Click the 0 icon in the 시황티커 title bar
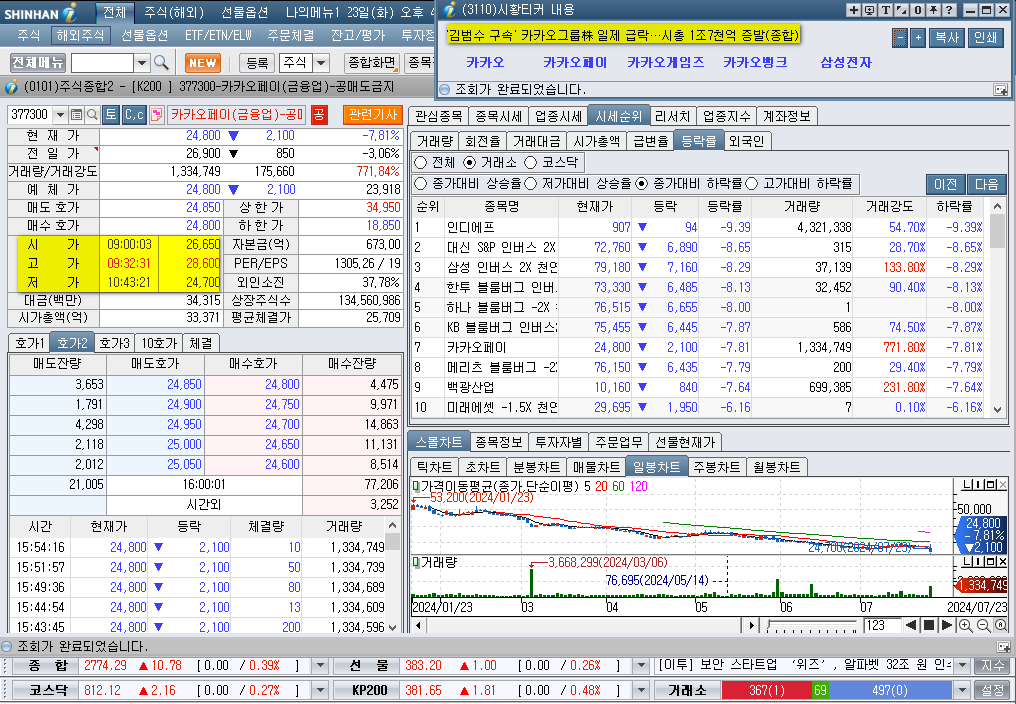The image size is (1016, 704). pyautogui.click(x=918, y=10)
